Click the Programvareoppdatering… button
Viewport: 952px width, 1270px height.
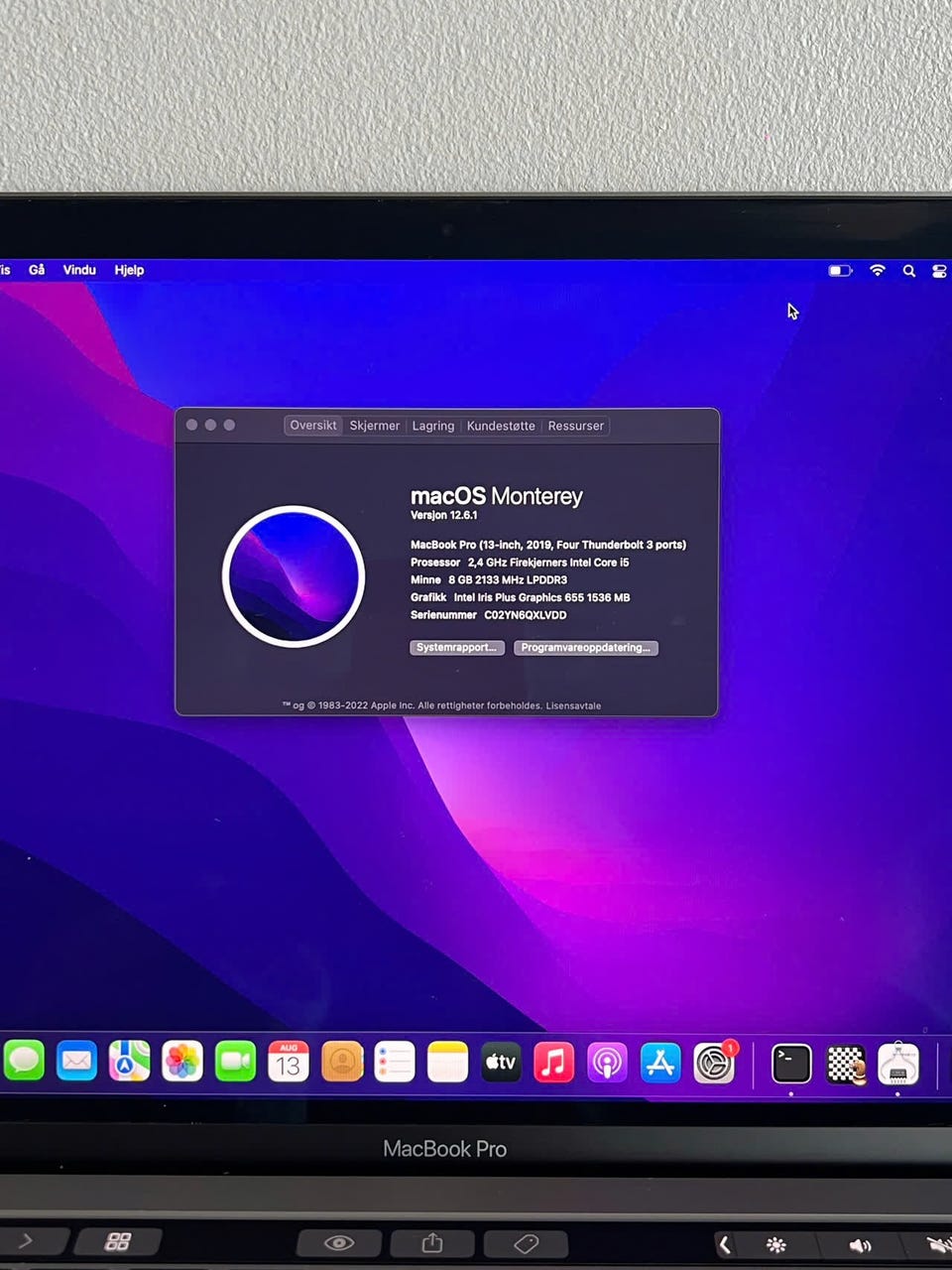[586, 647]
